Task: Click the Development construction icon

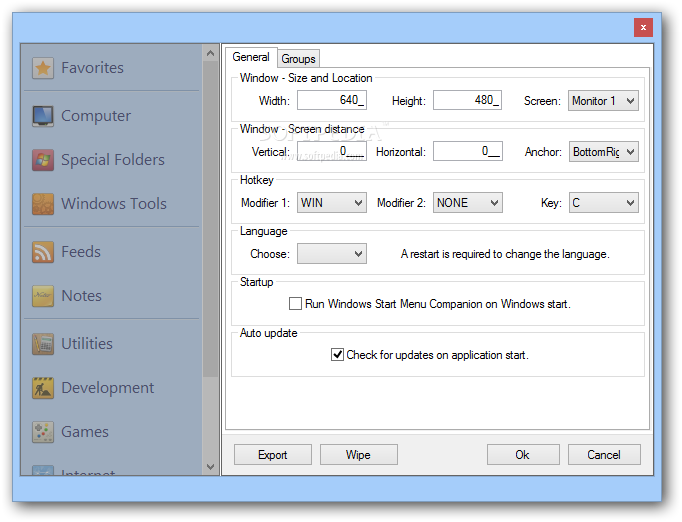Action: [x=43, y=388]
